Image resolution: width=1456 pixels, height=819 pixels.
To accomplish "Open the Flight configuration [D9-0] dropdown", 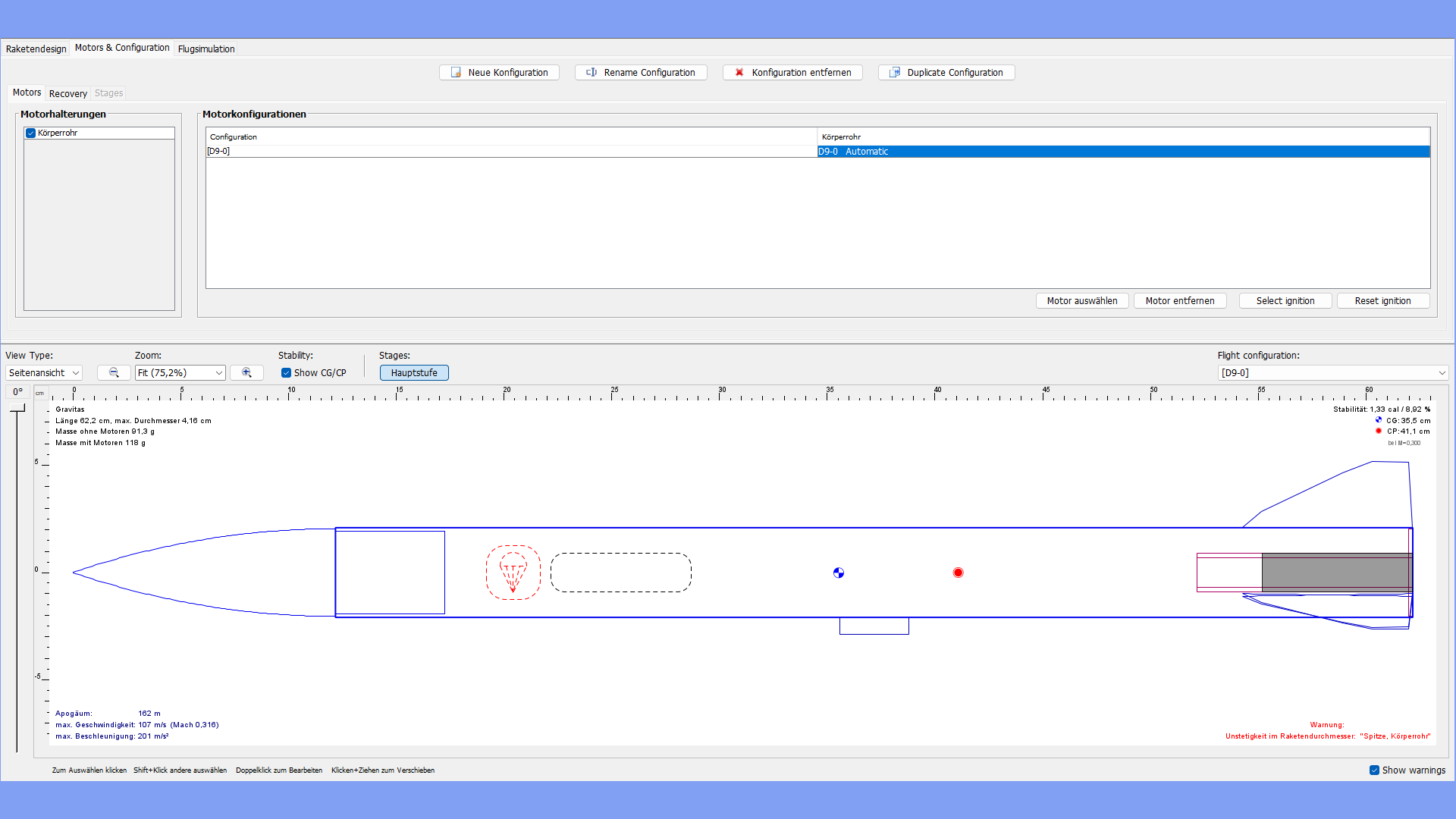I will coord(1332,372).
